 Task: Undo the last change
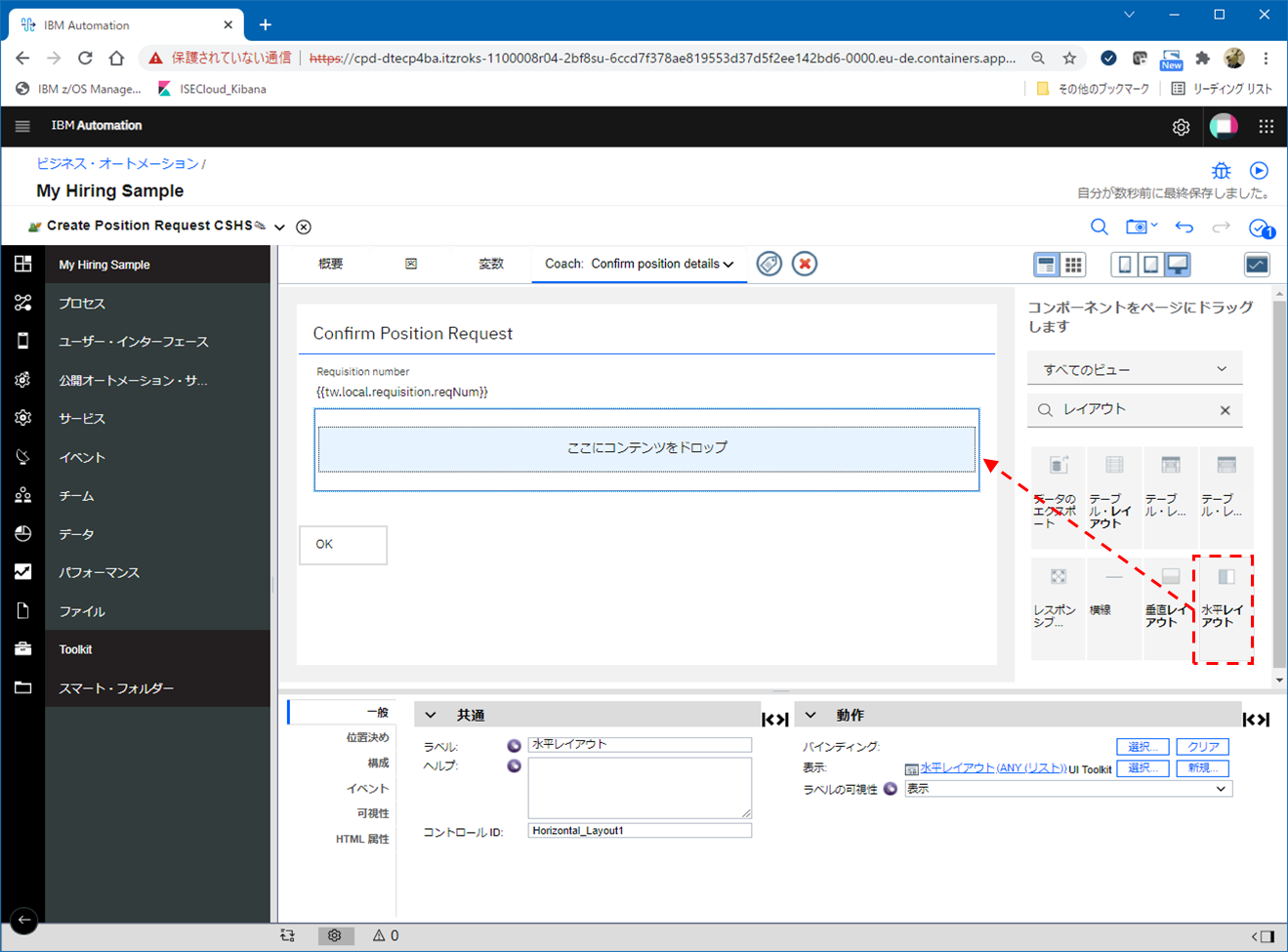(x=1184, y=227)
